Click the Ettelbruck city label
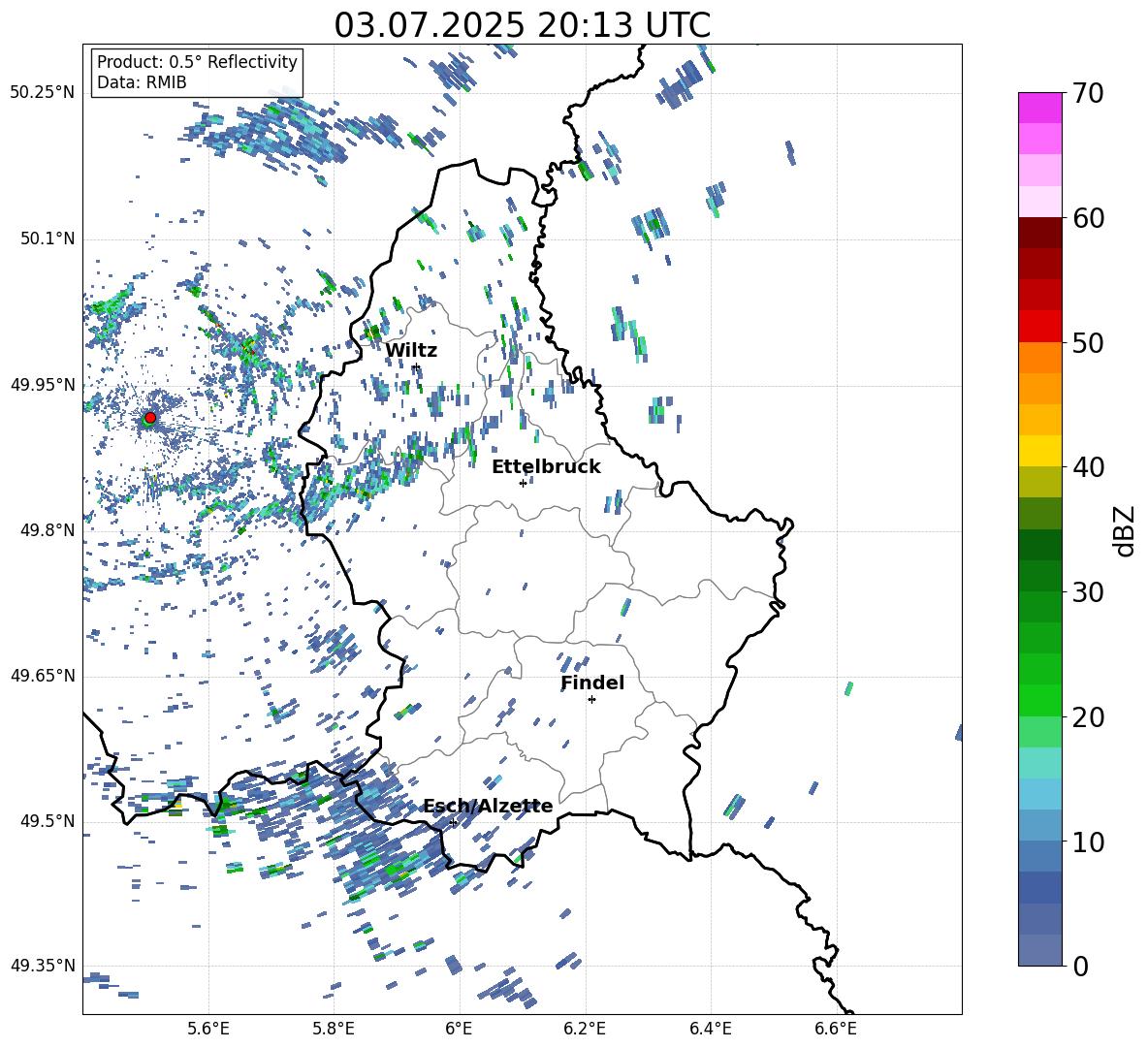 tap(546, 467)
